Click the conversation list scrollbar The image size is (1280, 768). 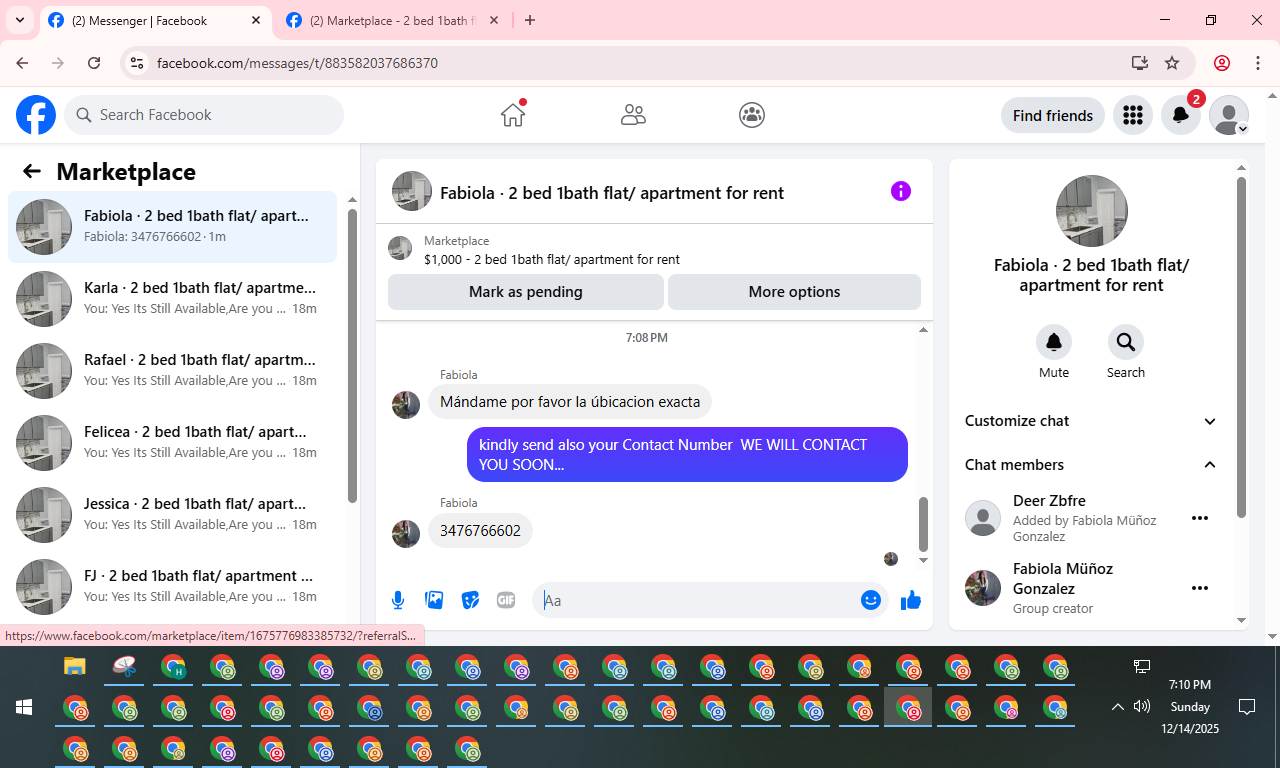[352, 355]
